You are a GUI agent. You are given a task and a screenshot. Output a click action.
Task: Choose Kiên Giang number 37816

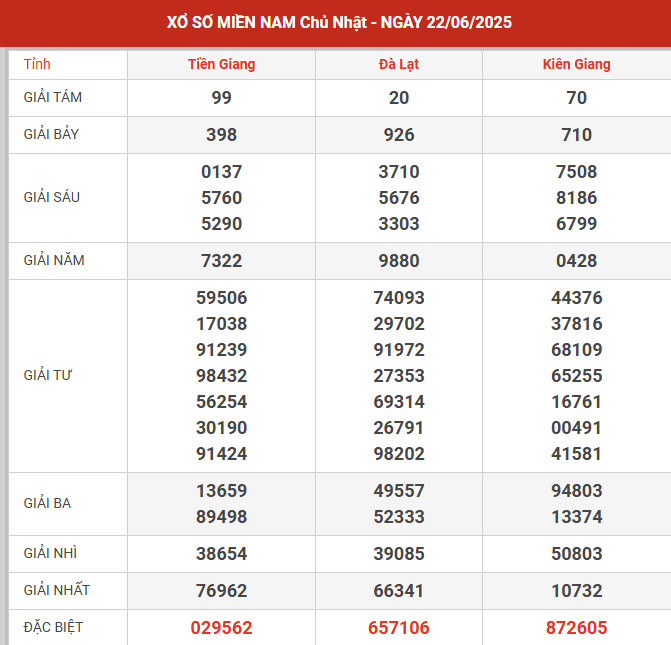click(576, 324)
